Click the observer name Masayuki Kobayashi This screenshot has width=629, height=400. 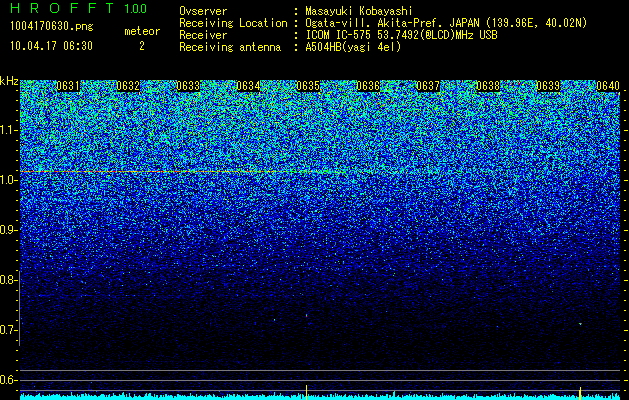359,11
